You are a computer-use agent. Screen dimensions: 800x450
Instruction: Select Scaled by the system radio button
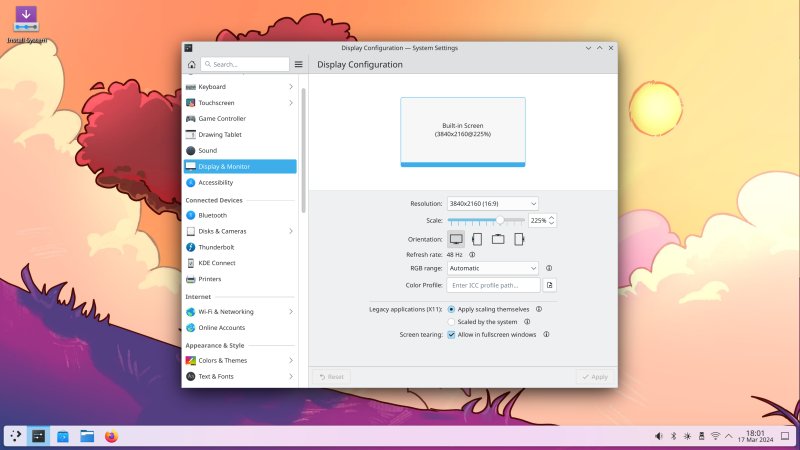click(x=451, y=322)
